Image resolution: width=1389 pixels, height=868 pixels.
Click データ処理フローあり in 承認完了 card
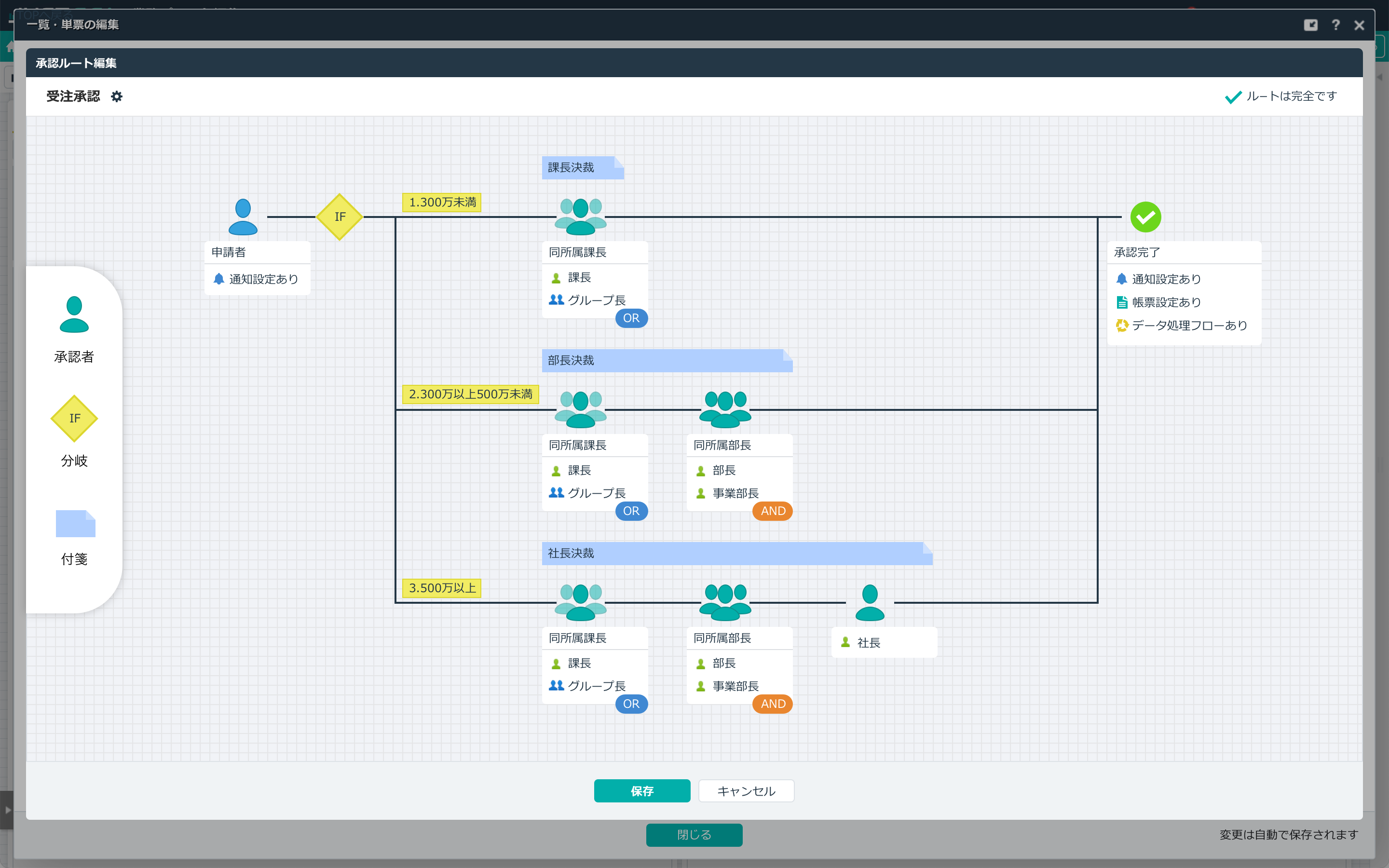[1189, 325]
